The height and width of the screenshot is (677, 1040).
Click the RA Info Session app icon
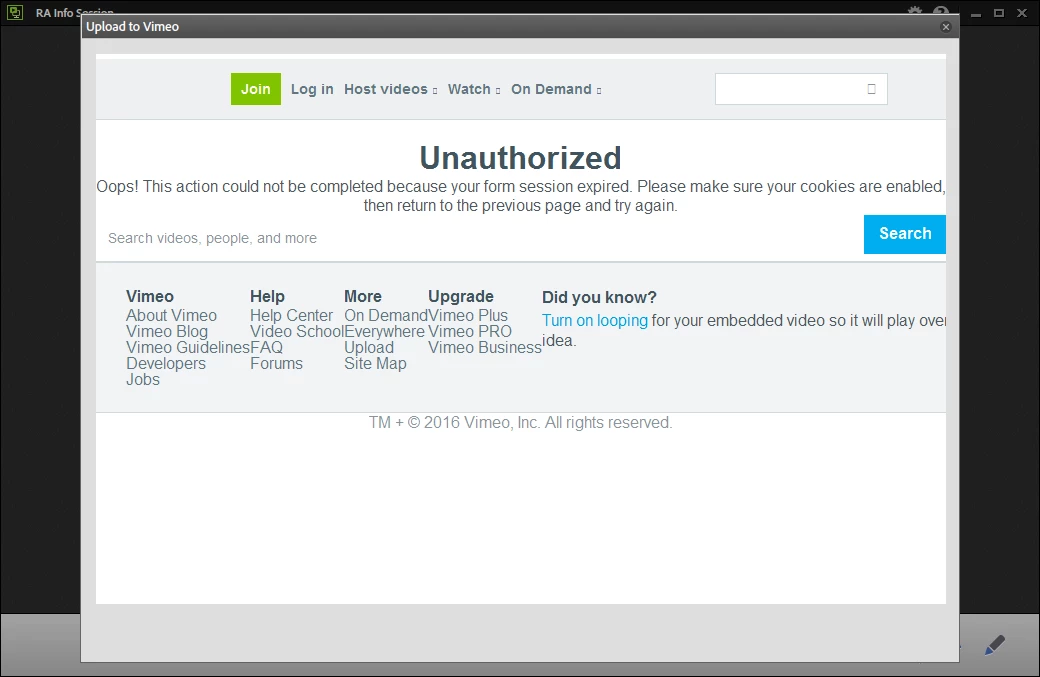15,12
